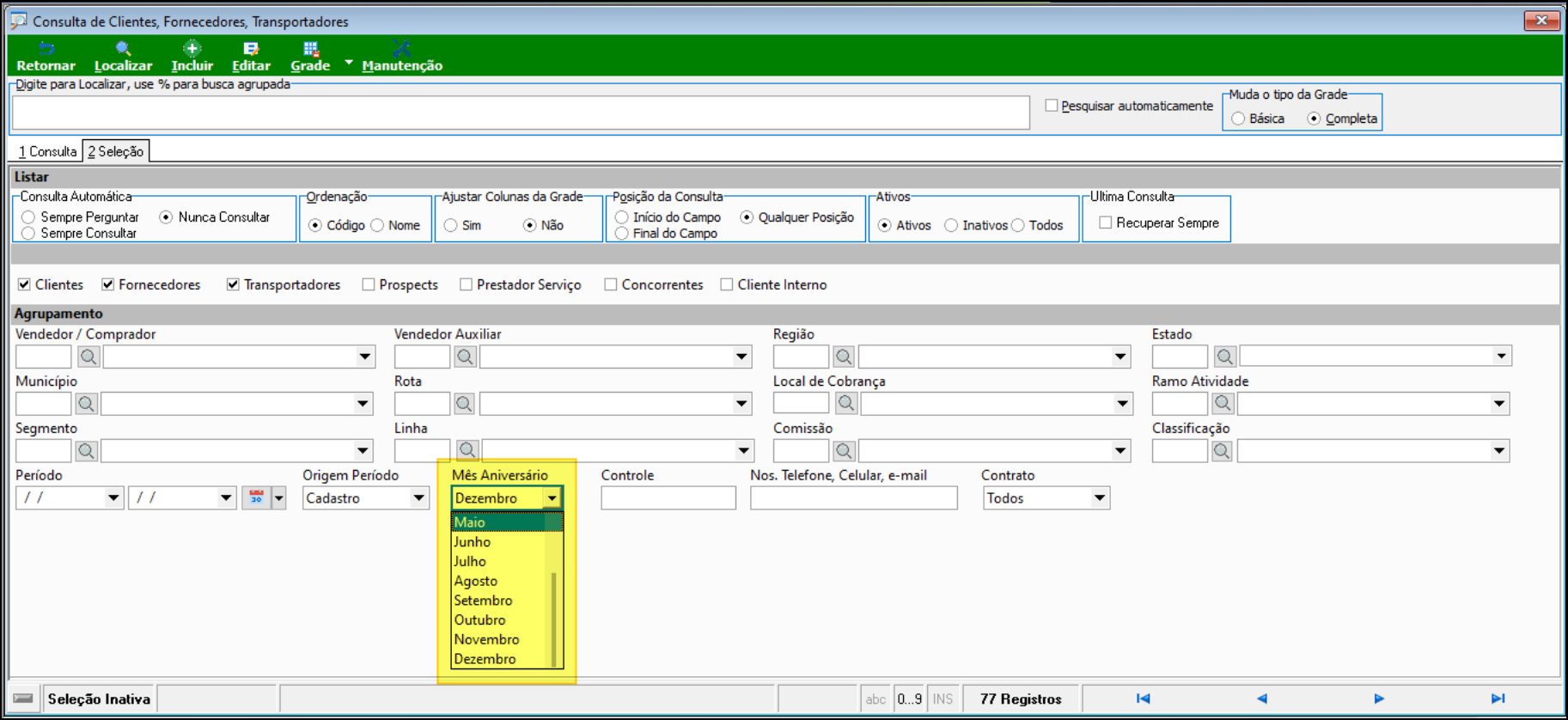
Task: Click the Período calendar icon
Action: pos(256,498)
